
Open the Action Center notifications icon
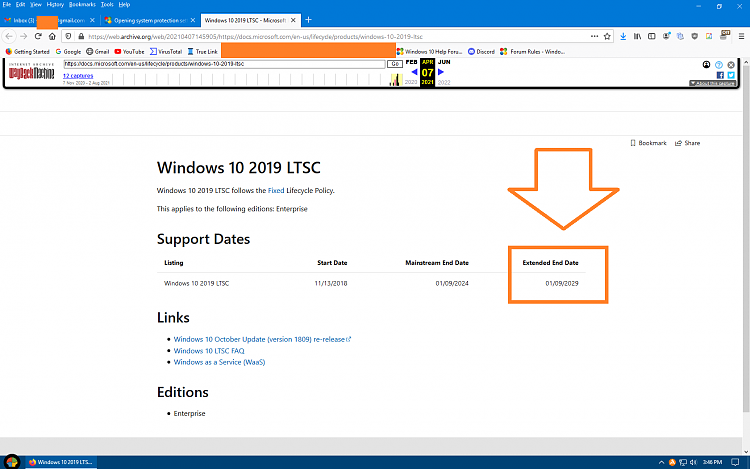point(735,462)
